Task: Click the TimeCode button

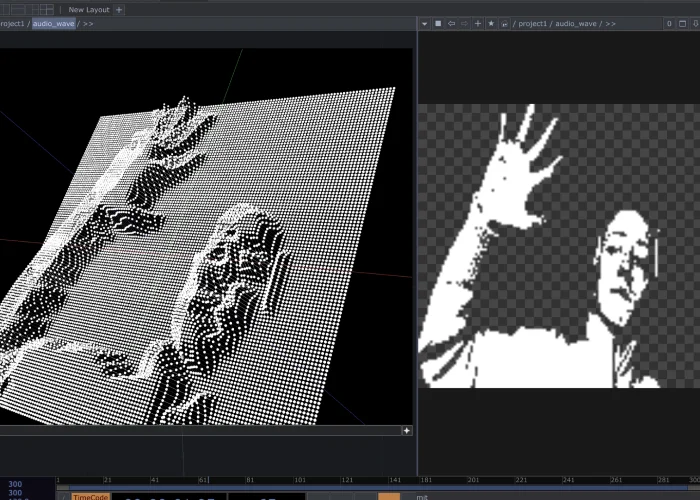Action: 91,497
